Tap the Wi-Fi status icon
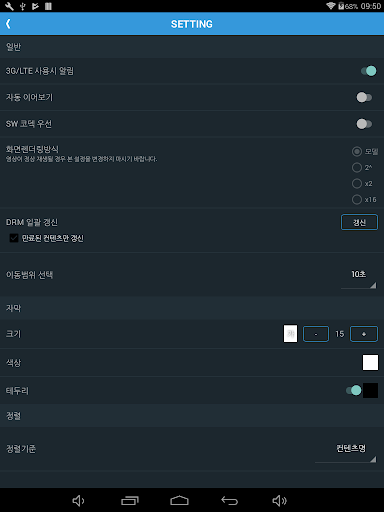Viewport: 384px width, 512px height. 330,6
